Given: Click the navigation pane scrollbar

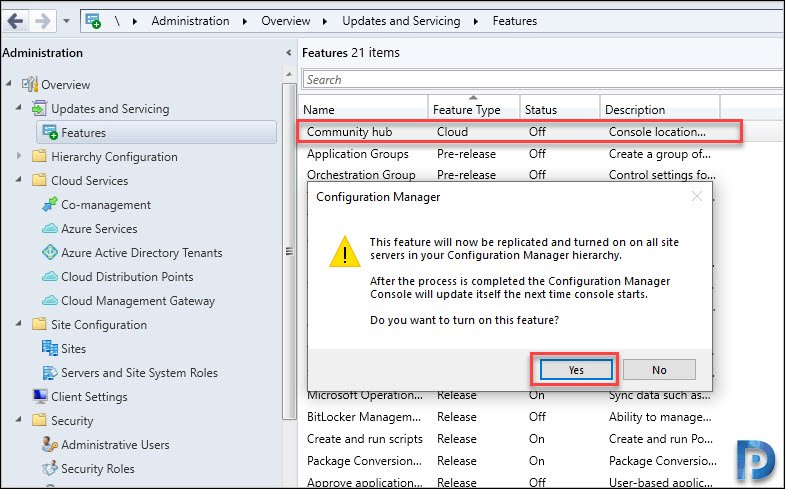Looking at the screenshot, I should (289, 252).
